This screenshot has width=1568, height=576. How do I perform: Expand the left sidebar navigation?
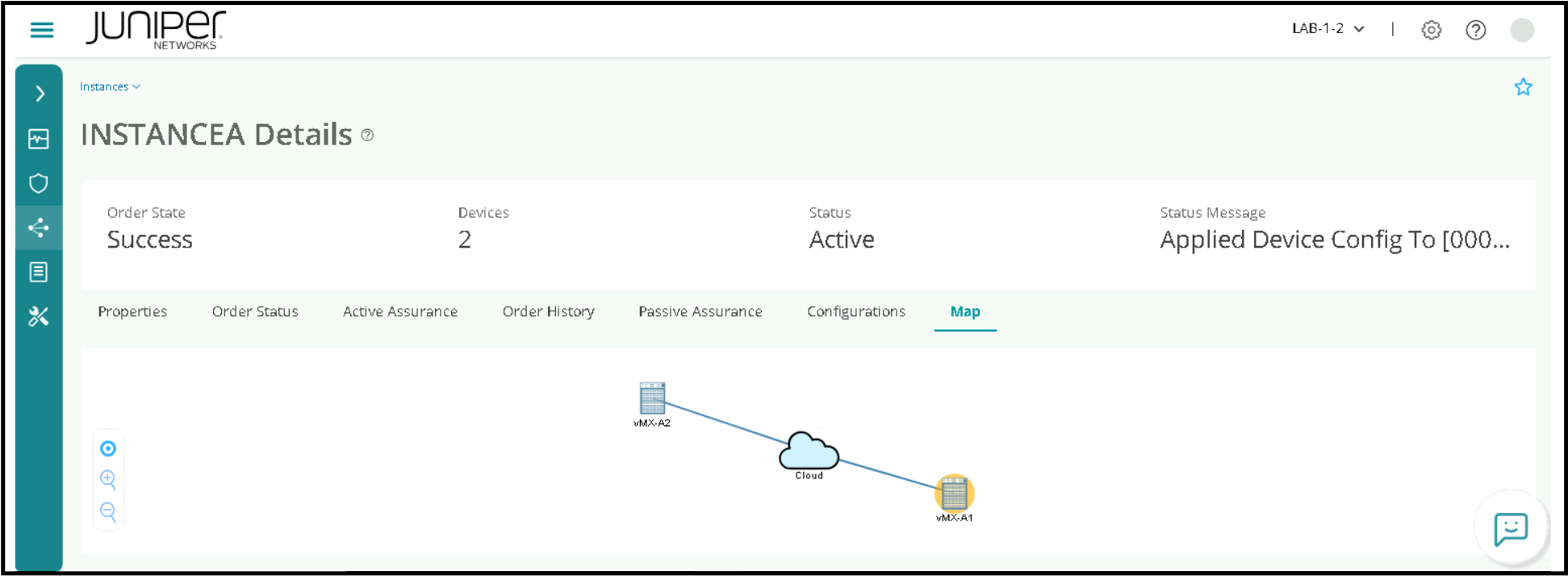(40, 94)
